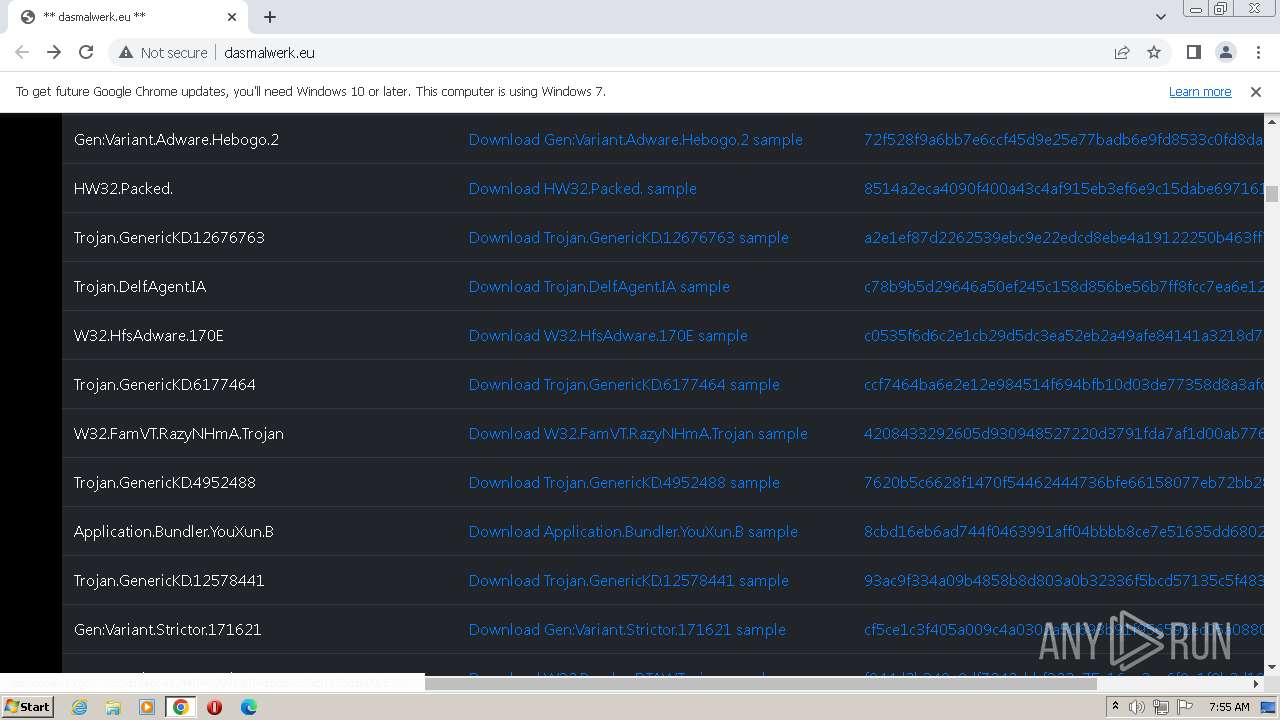Open hash link starting with a2e1ef87d2262539

coord(1064,238)
